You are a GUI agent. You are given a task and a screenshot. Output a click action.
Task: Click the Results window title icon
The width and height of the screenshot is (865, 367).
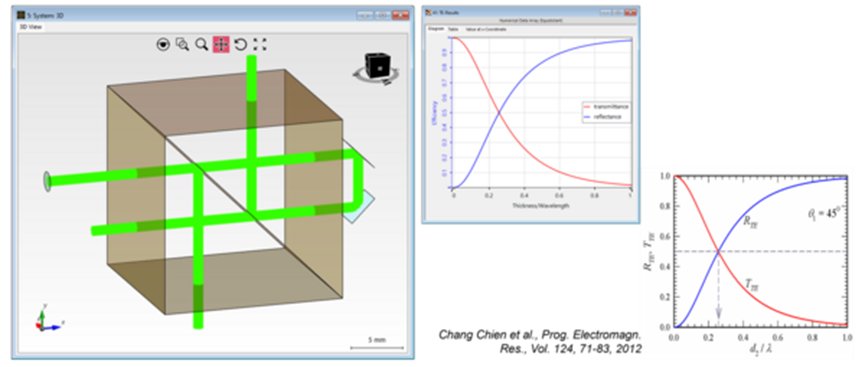pyautogui.click(x=429, y=12)
